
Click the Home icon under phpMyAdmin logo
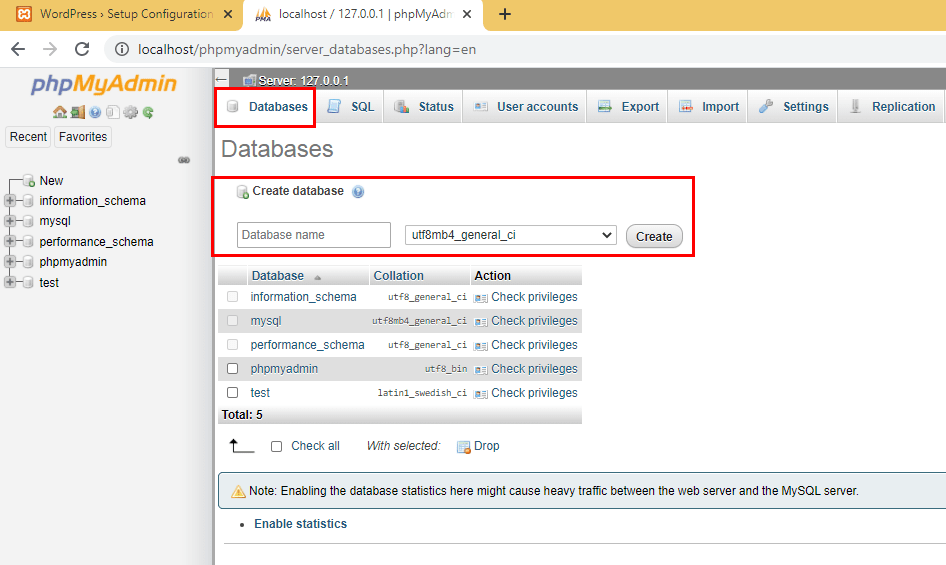pos(60,112)
